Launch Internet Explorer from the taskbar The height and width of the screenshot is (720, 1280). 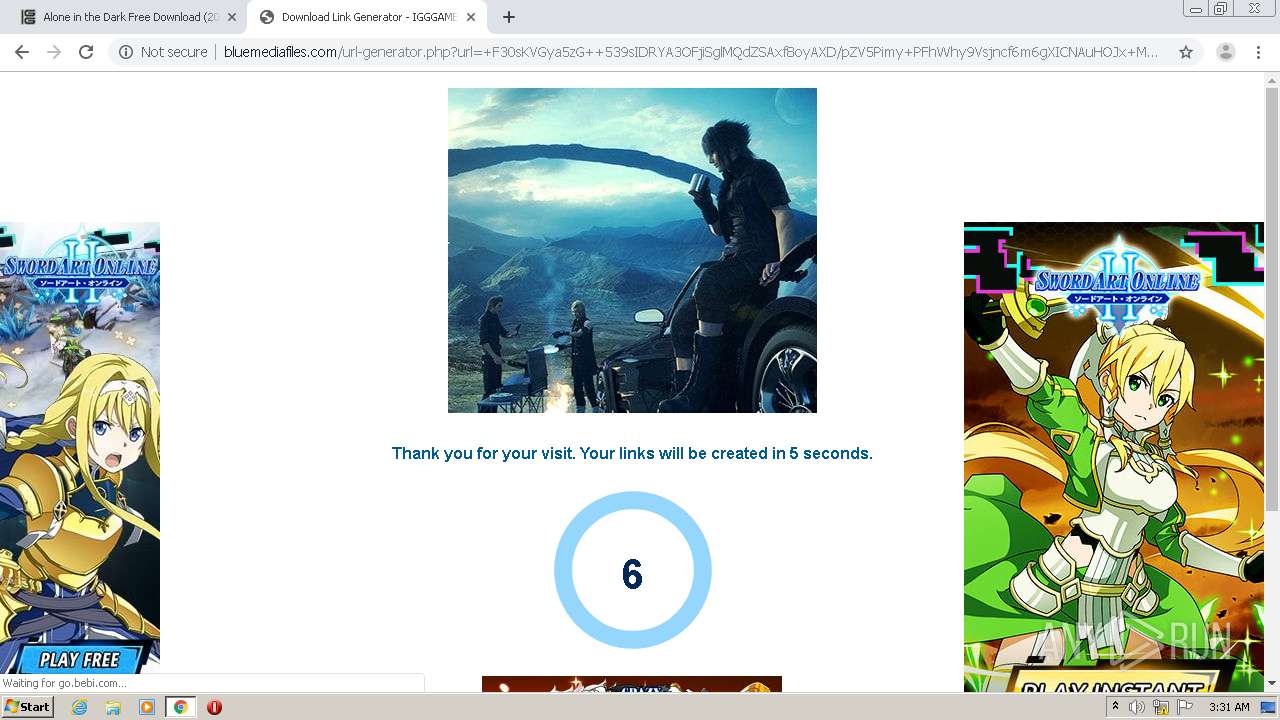[79, 707]
